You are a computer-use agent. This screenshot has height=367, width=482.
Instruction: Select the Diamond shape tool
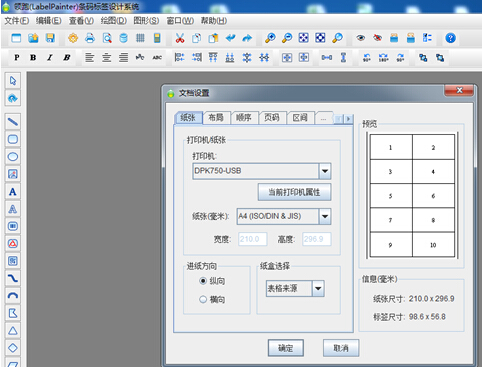[13, 348]
